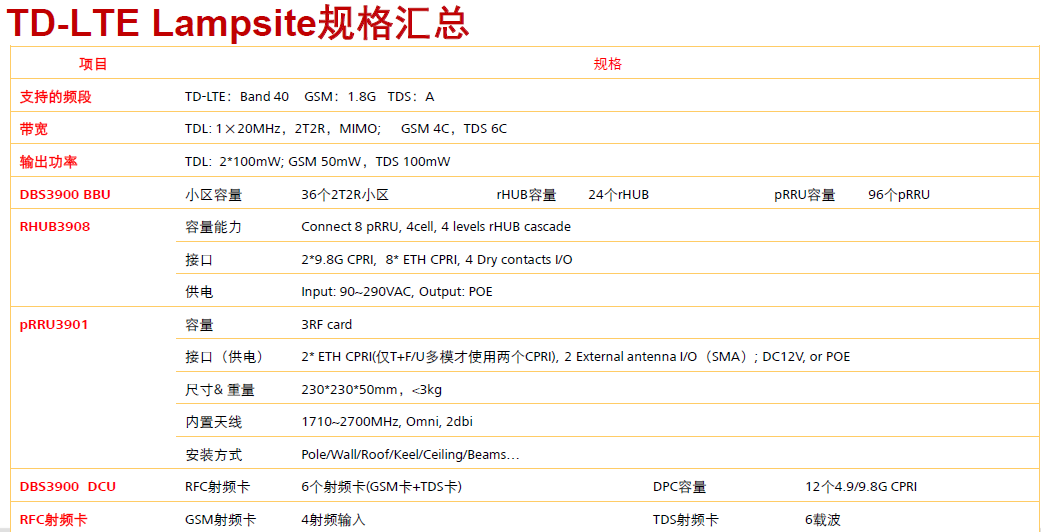This screenshot has width=1041, height=532.
Task: Click the row label "支持的频段"
Action: click(x=56, y=97)
